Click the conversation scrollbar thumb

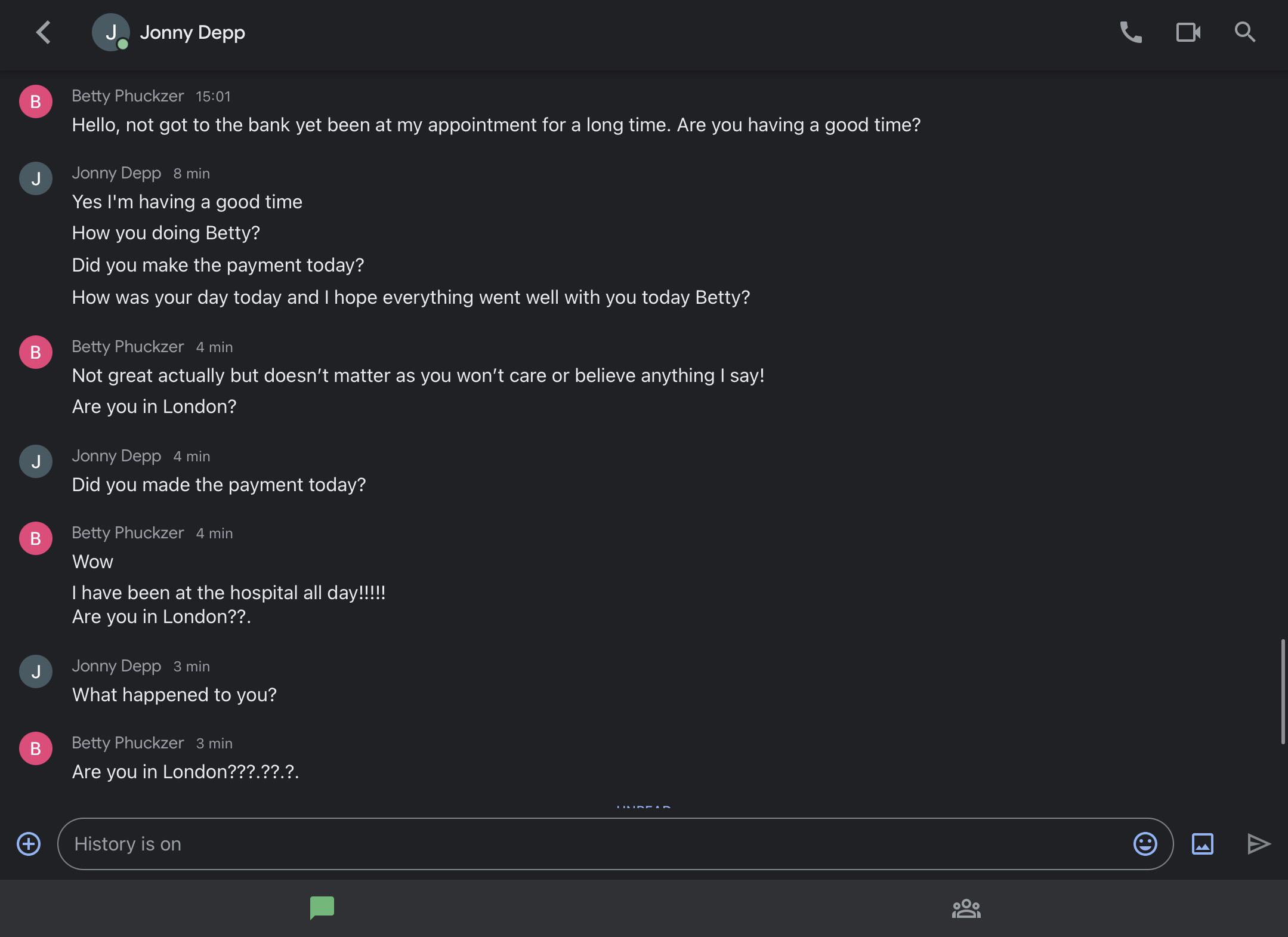[1282, 691]
